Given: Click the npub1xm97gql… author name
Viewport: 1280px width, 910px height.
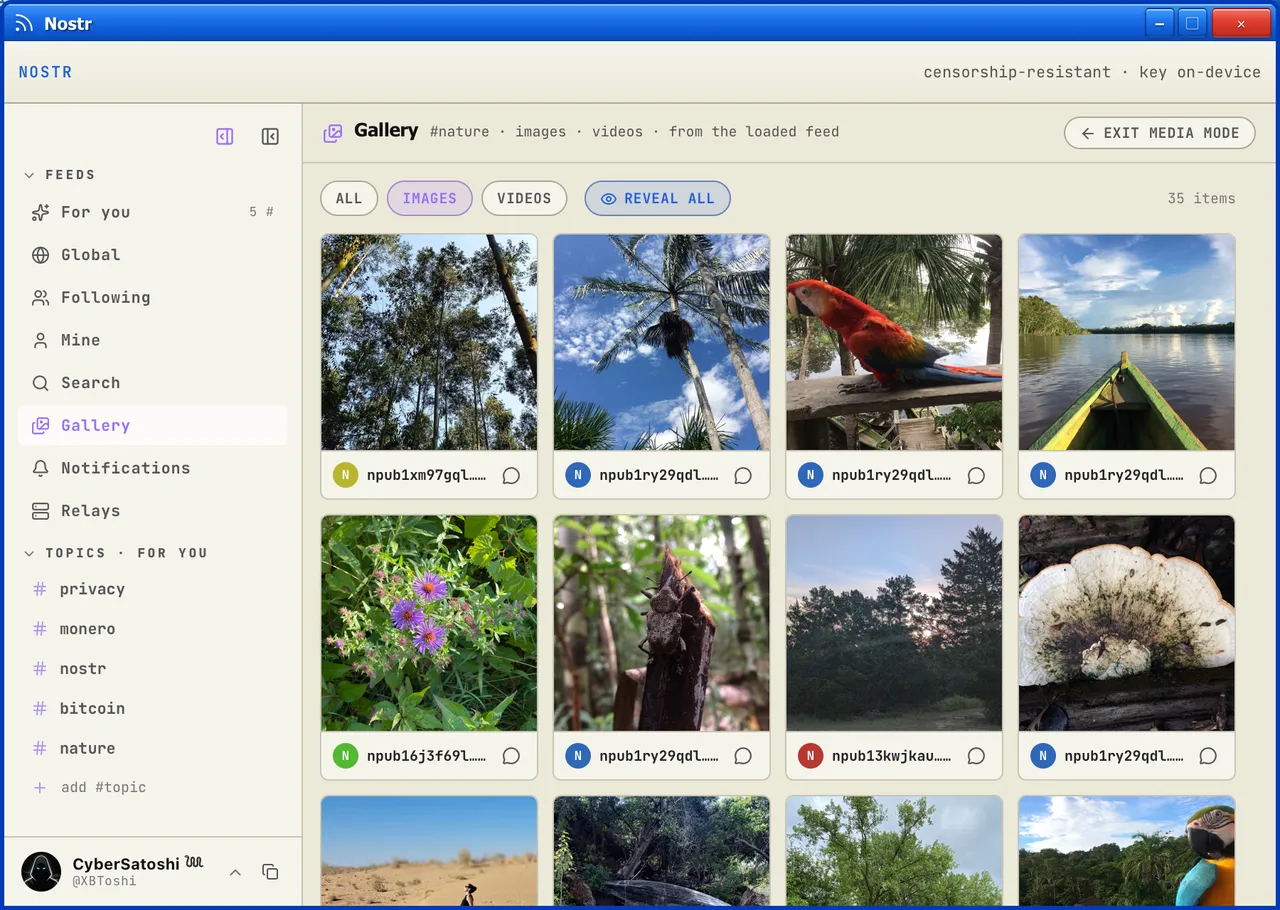Looking at the screenshot, I should (x=427, y=476).
